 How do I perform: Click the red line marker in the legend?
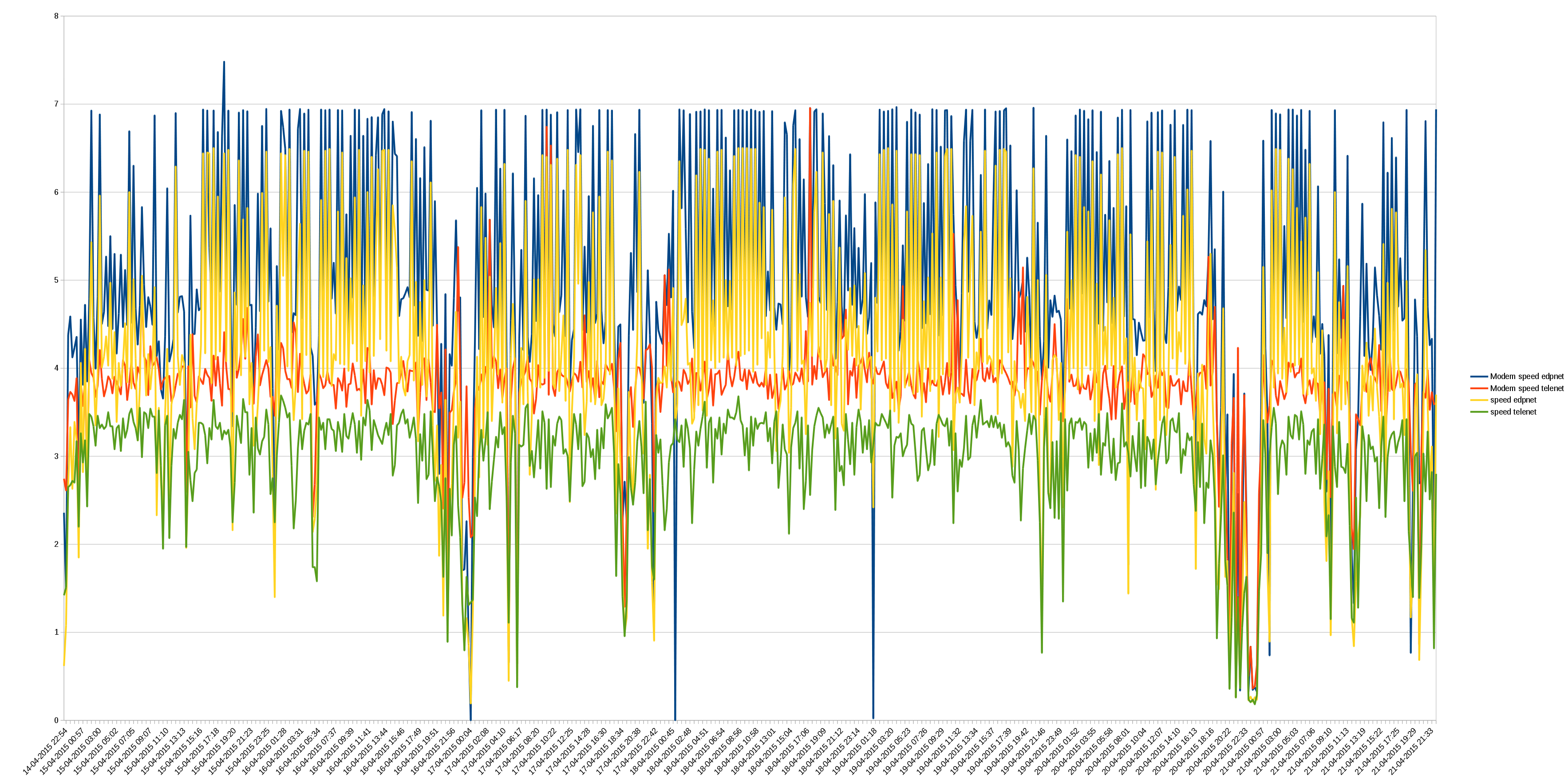(x=1479, y=388)
